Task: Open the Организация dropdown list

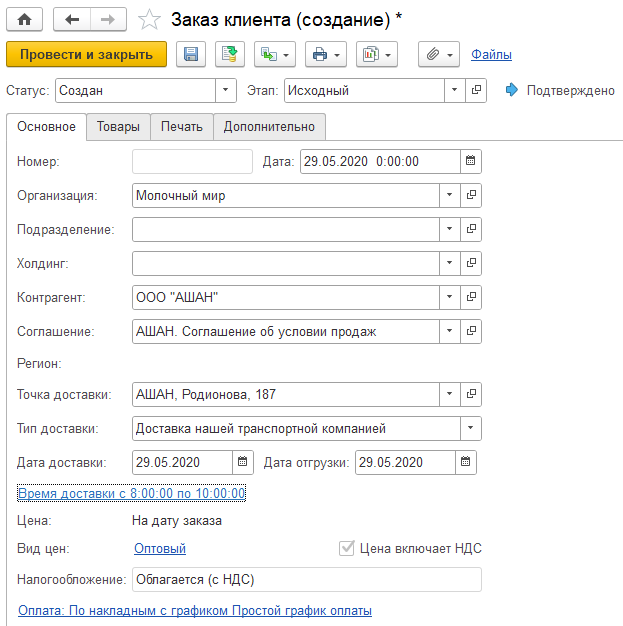Action: point(449,195)
